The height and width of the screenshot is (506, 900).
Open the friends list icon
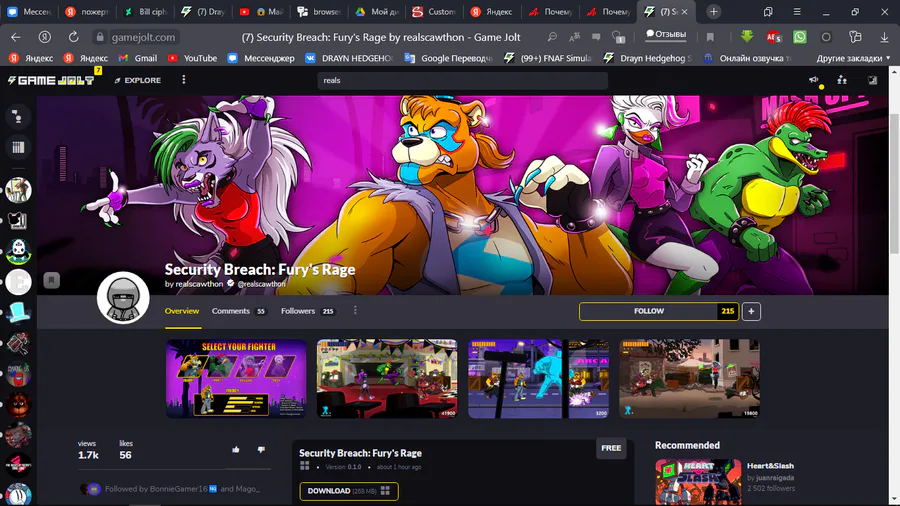(842, 80)
